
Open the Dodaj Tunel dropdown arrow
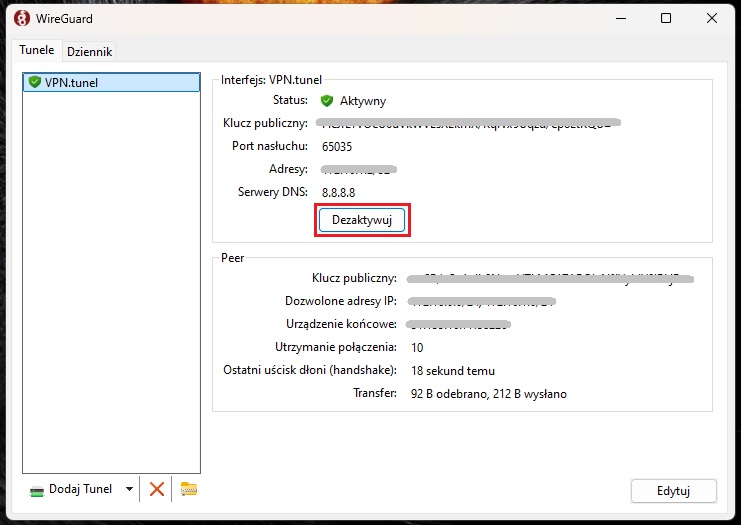tap(128, 490)
